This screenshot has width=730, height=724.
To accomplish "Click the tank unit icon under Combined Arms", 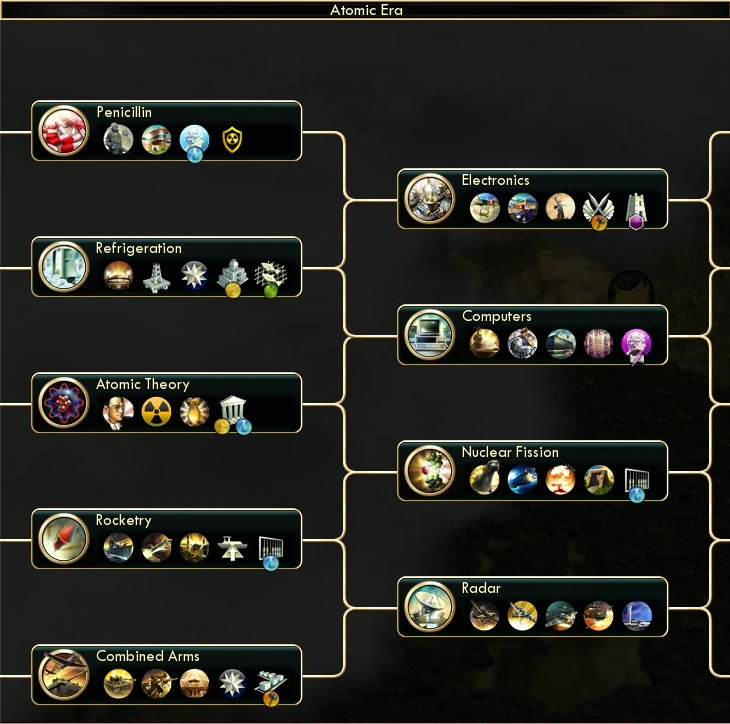I will tap(118, 683).
